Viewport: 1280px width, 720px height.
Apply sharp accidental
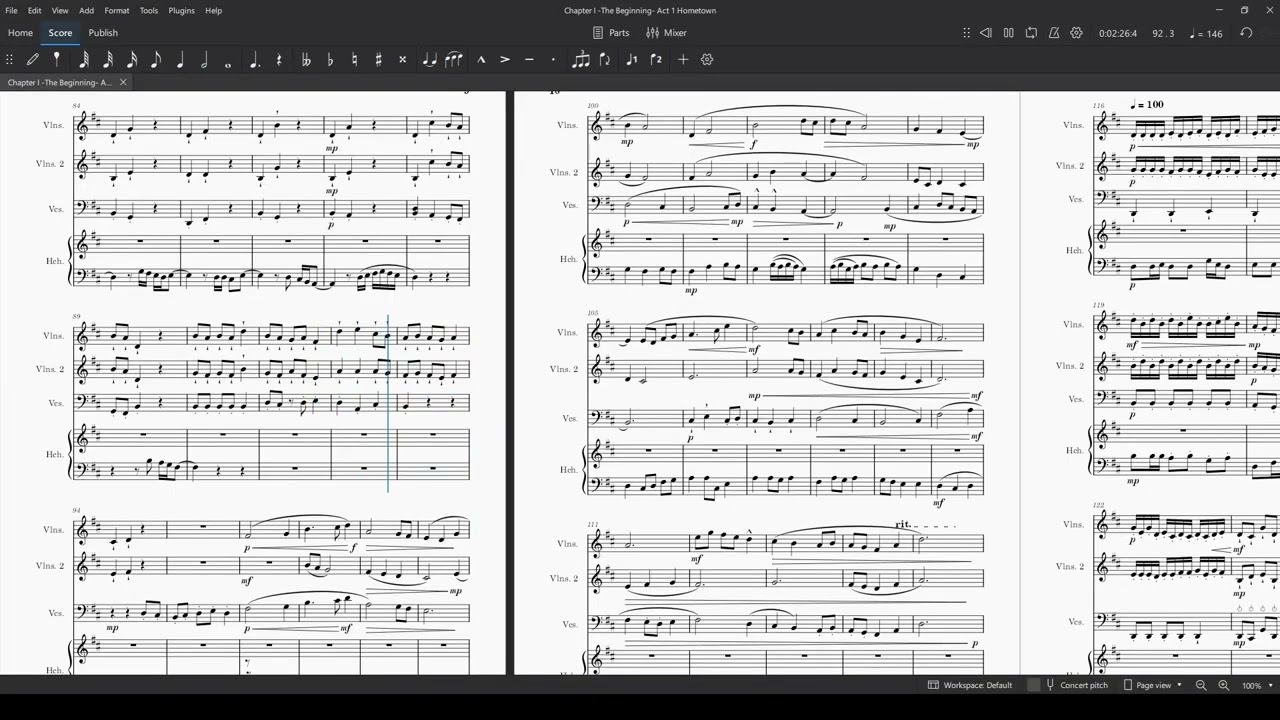(378, 60)
